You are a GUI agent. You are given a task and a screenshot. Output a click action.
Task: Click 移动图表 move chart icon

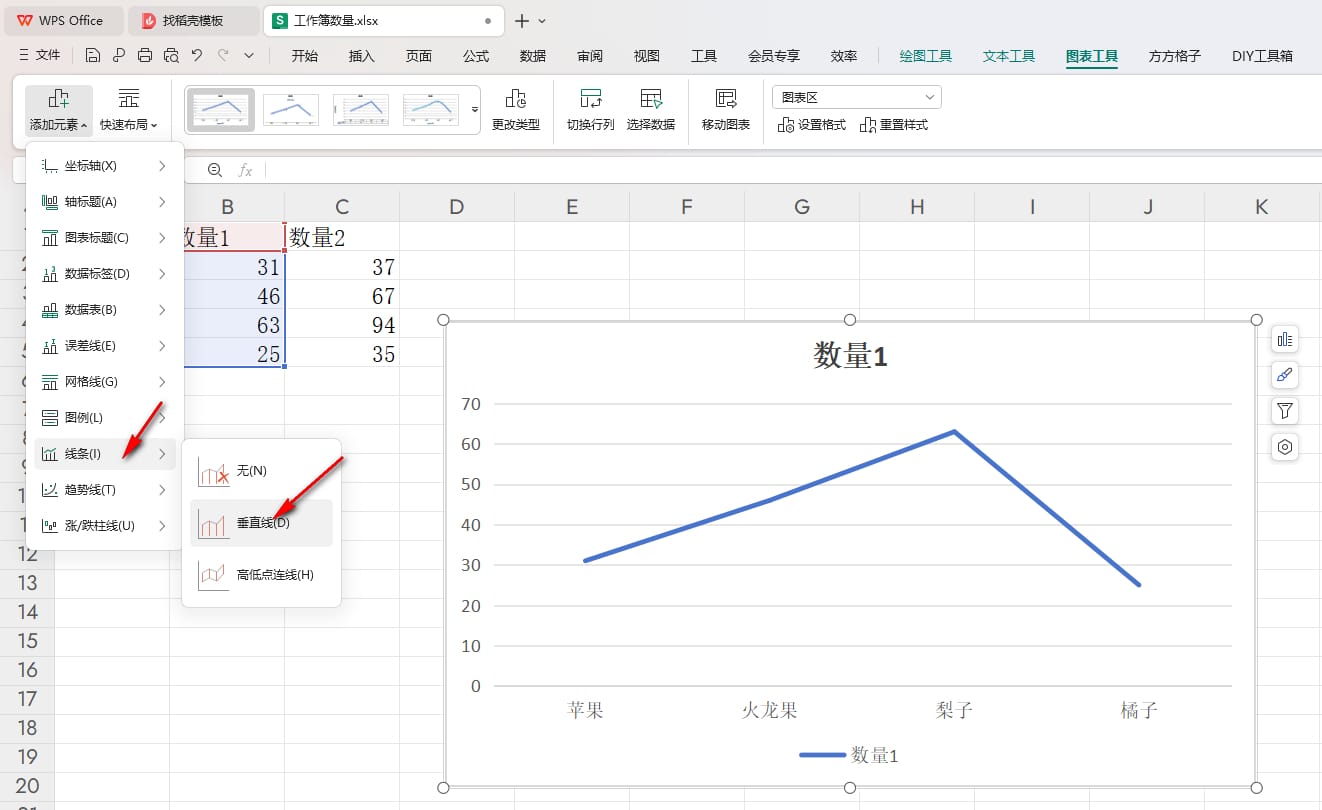click(726, 111)
